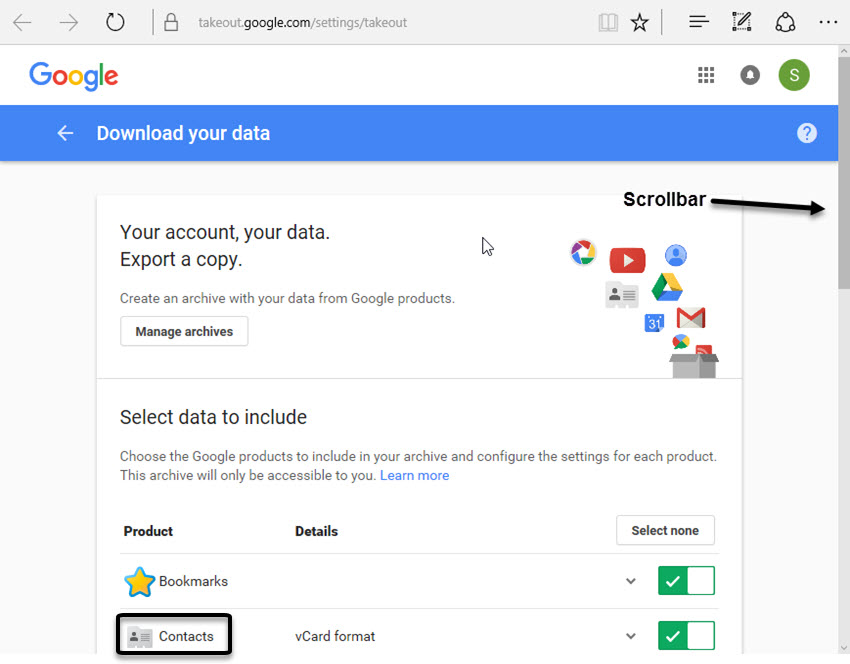Screen dimensions: 850x664
Task: Expand Bookmarks details chevron
Action: click(630, 581)
